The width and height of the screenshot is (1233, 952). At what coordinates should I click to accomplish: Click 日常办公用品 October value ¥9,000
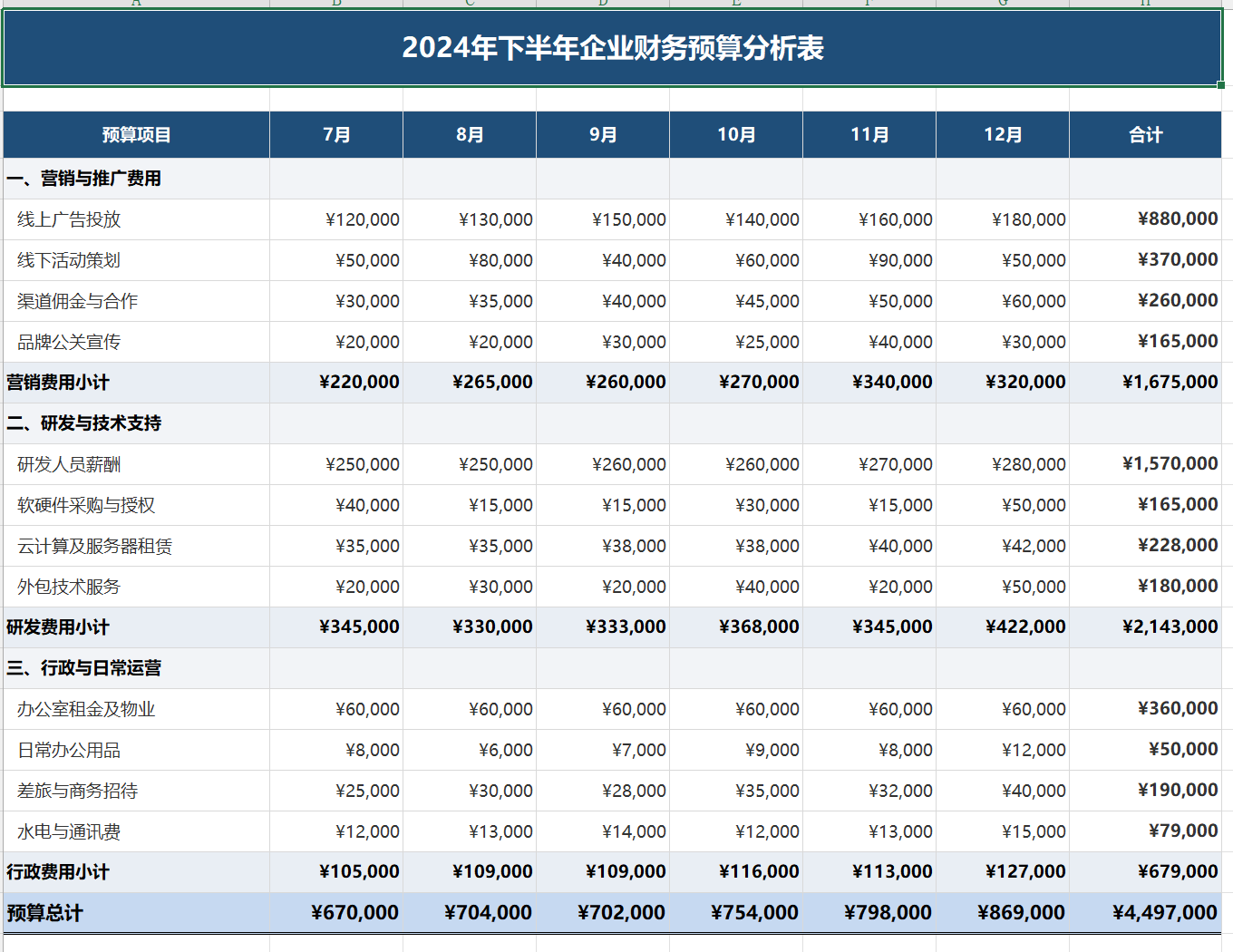736,750
